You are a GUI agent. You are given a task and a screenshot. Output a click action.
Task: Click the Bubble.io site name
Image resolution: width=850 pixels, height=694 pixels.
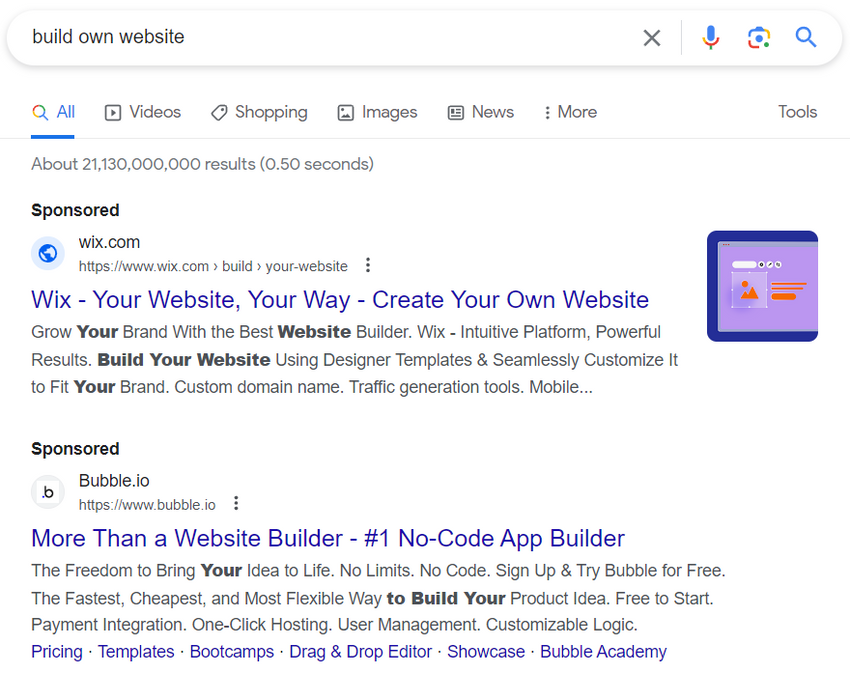click(x=114, y=481)
